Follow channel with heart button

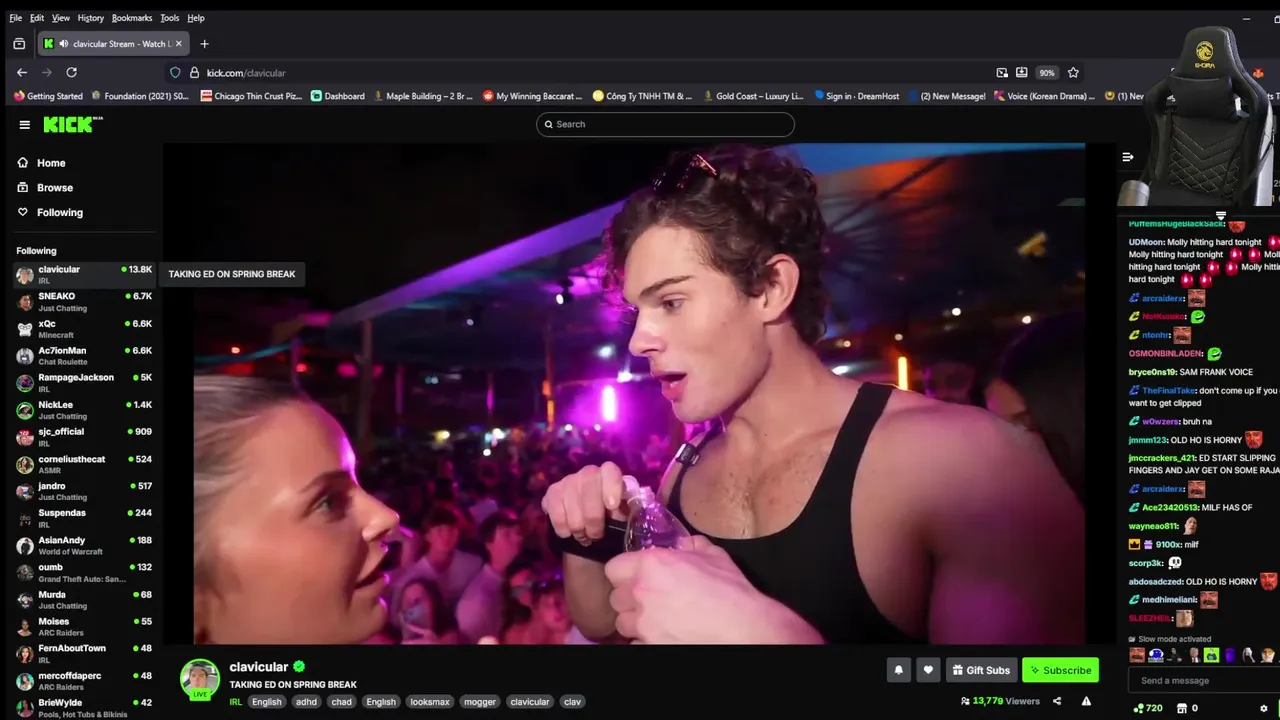[x=928, y=670]
